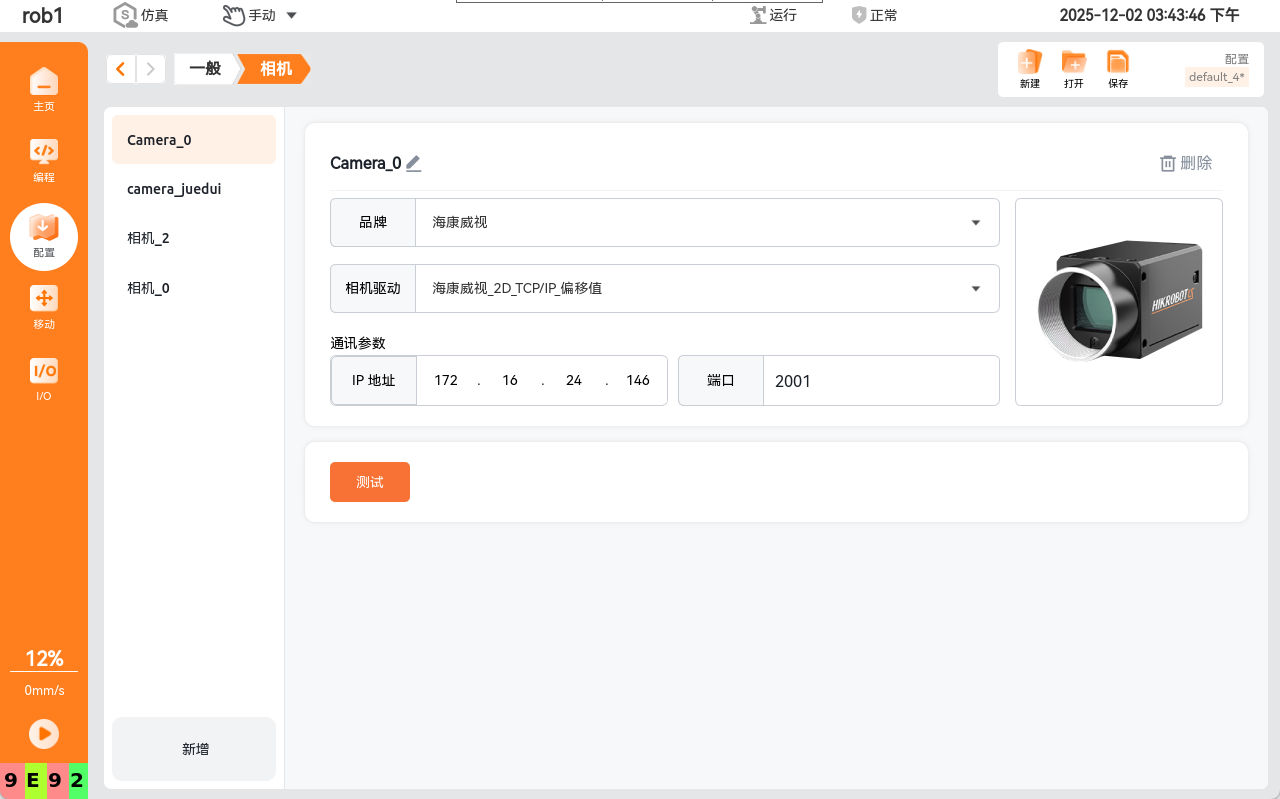Viewport: 1280px width, 799px height.
Task: Open the I/O panel in sidebar
Action: point(44,378)
